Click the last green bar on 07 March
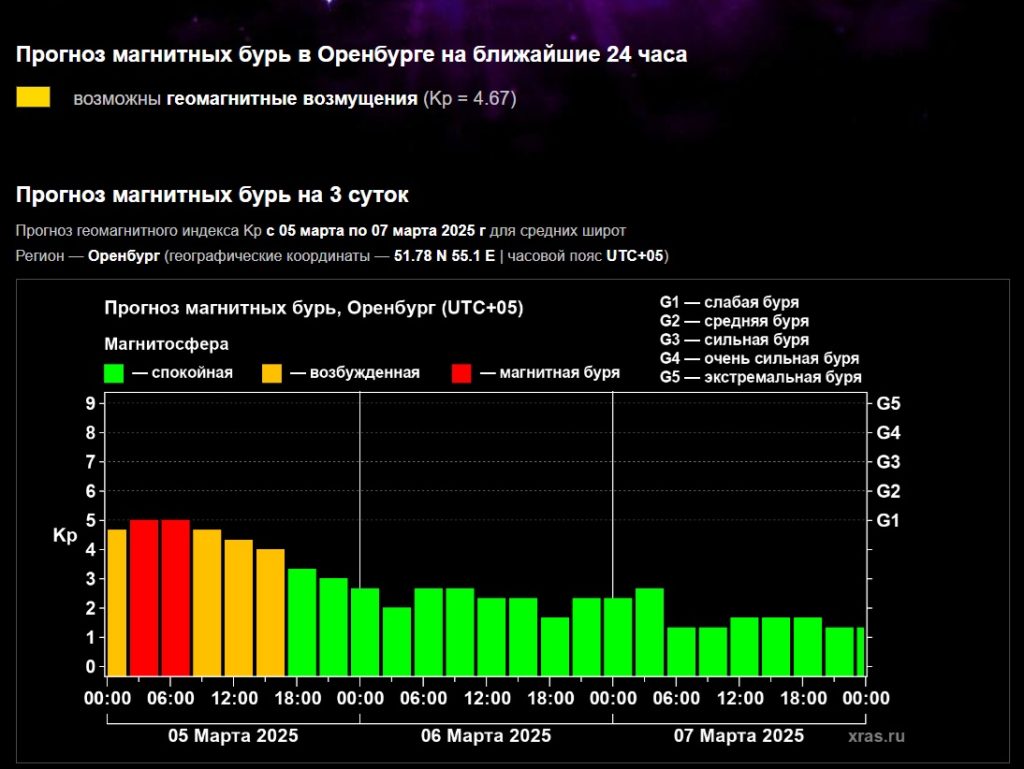Screen dimensions: 1024x769 pos(859,651)
